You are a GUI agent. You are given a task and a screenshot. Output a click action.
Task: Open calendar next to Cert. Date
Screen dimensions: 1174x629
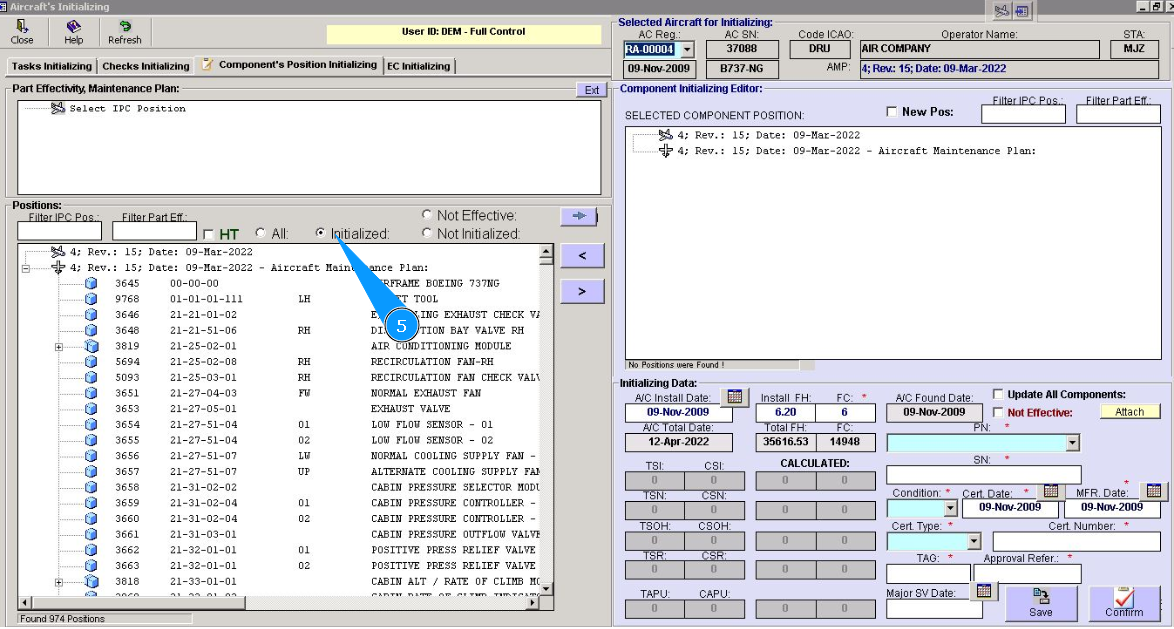(1050, 491)
